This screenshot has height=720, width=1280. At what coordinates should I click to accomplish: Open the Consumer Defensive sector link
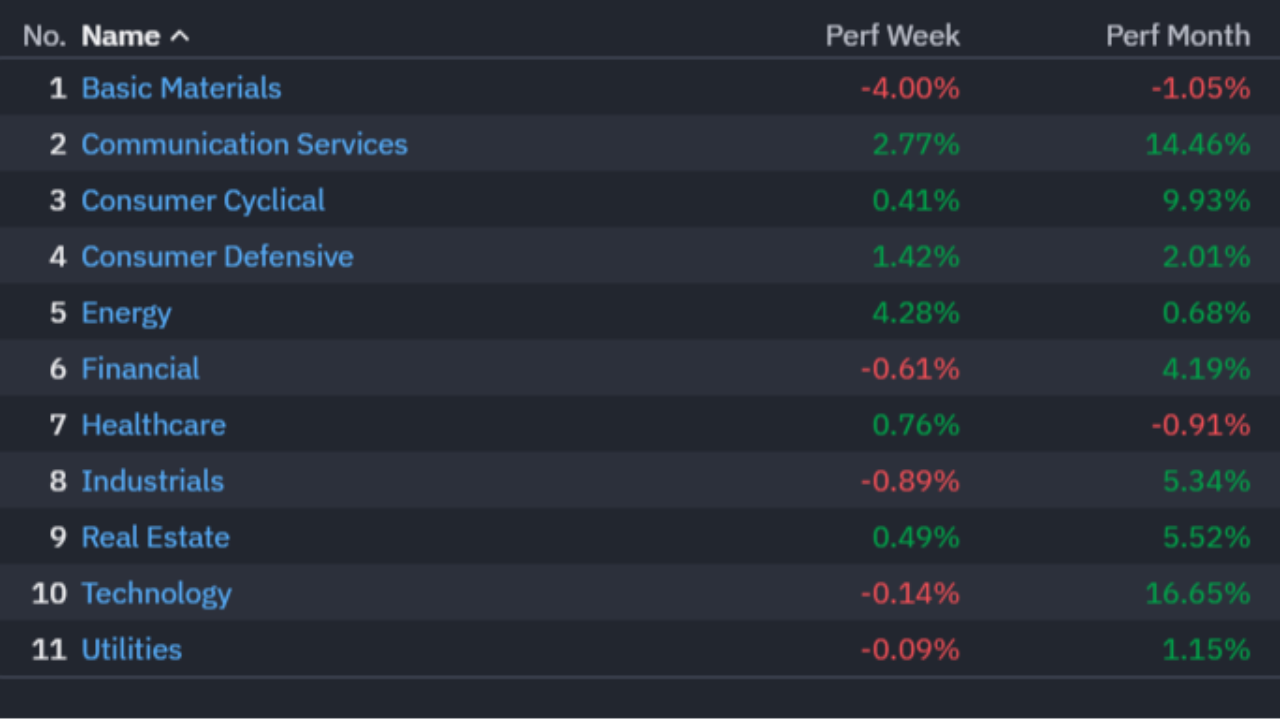point(217,257)
